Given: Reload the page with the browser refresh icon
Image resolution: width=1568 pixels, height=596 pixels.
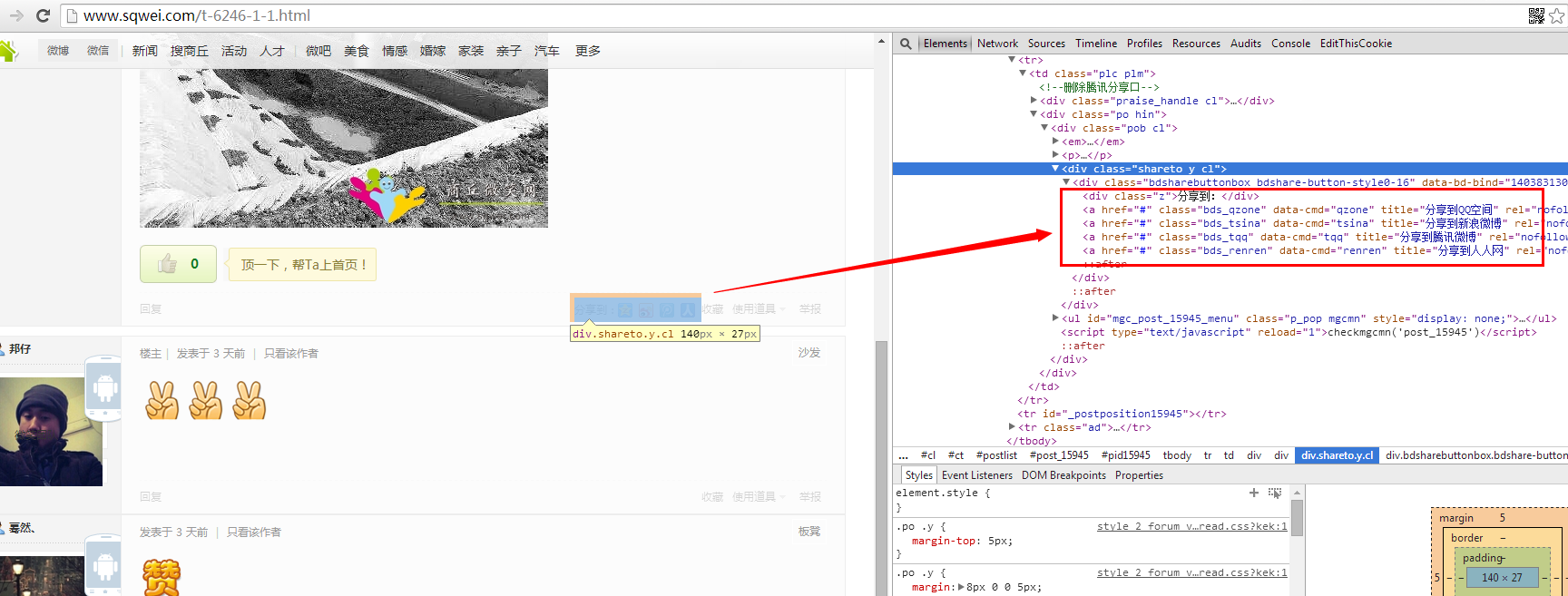Looking at the screenshot, I should (x=43, y=15).
